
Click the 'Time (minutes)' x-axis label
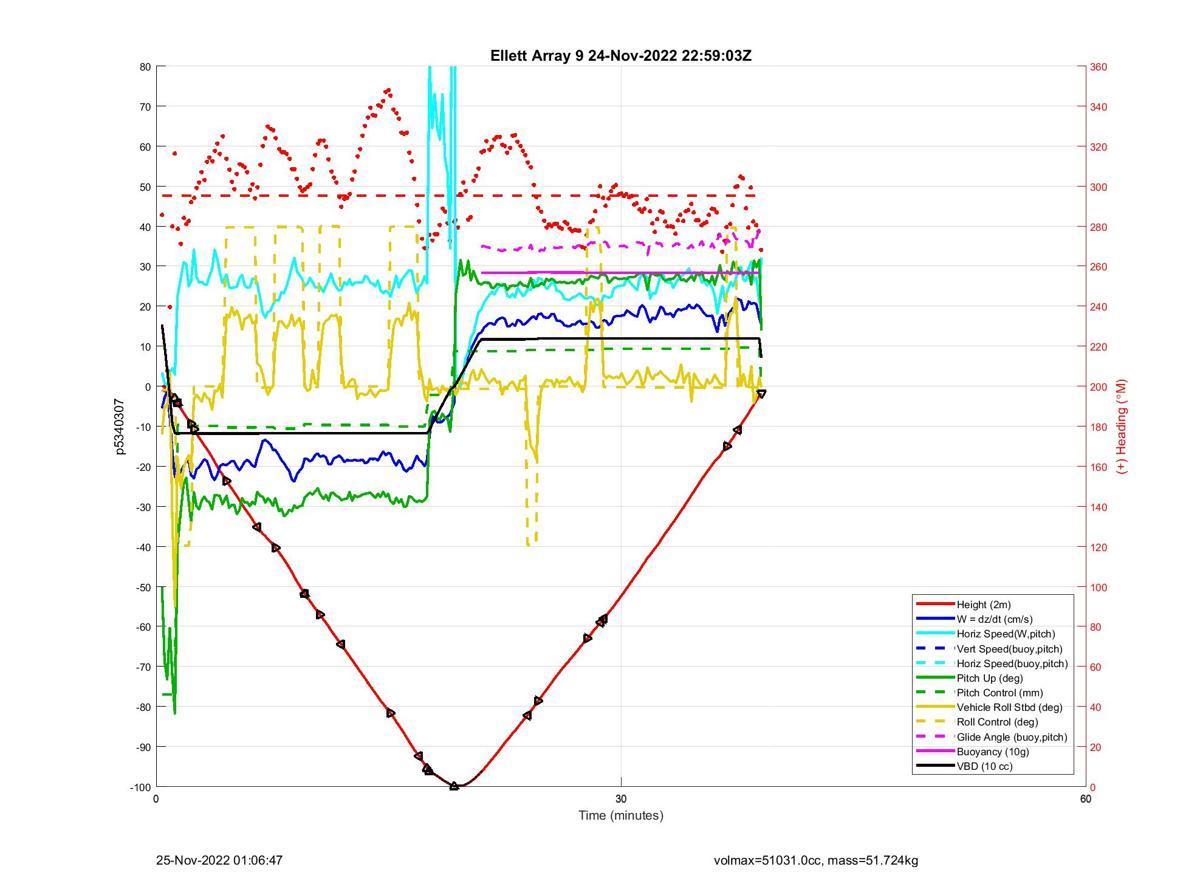click(621, 815)
